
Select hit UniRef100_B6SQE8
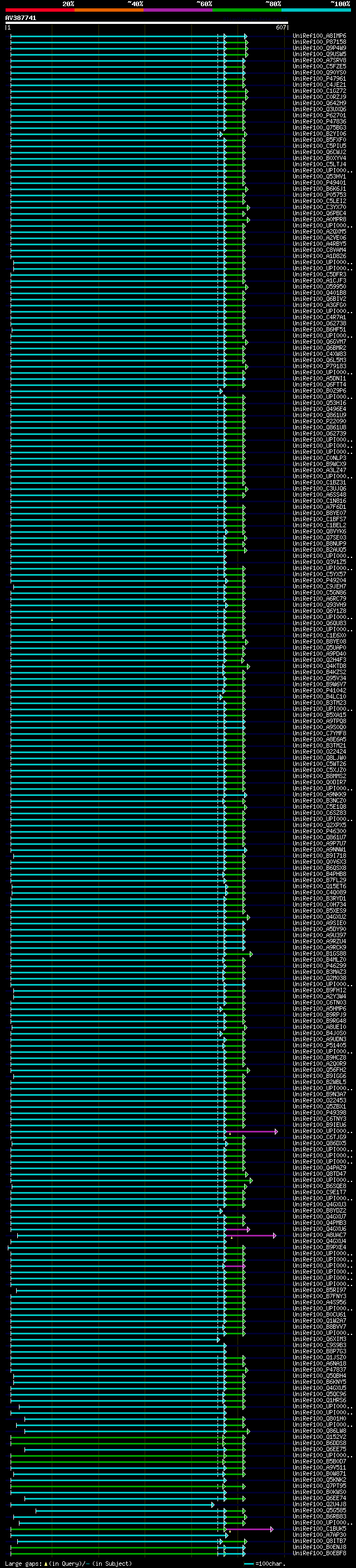(x=319, y=1186)
